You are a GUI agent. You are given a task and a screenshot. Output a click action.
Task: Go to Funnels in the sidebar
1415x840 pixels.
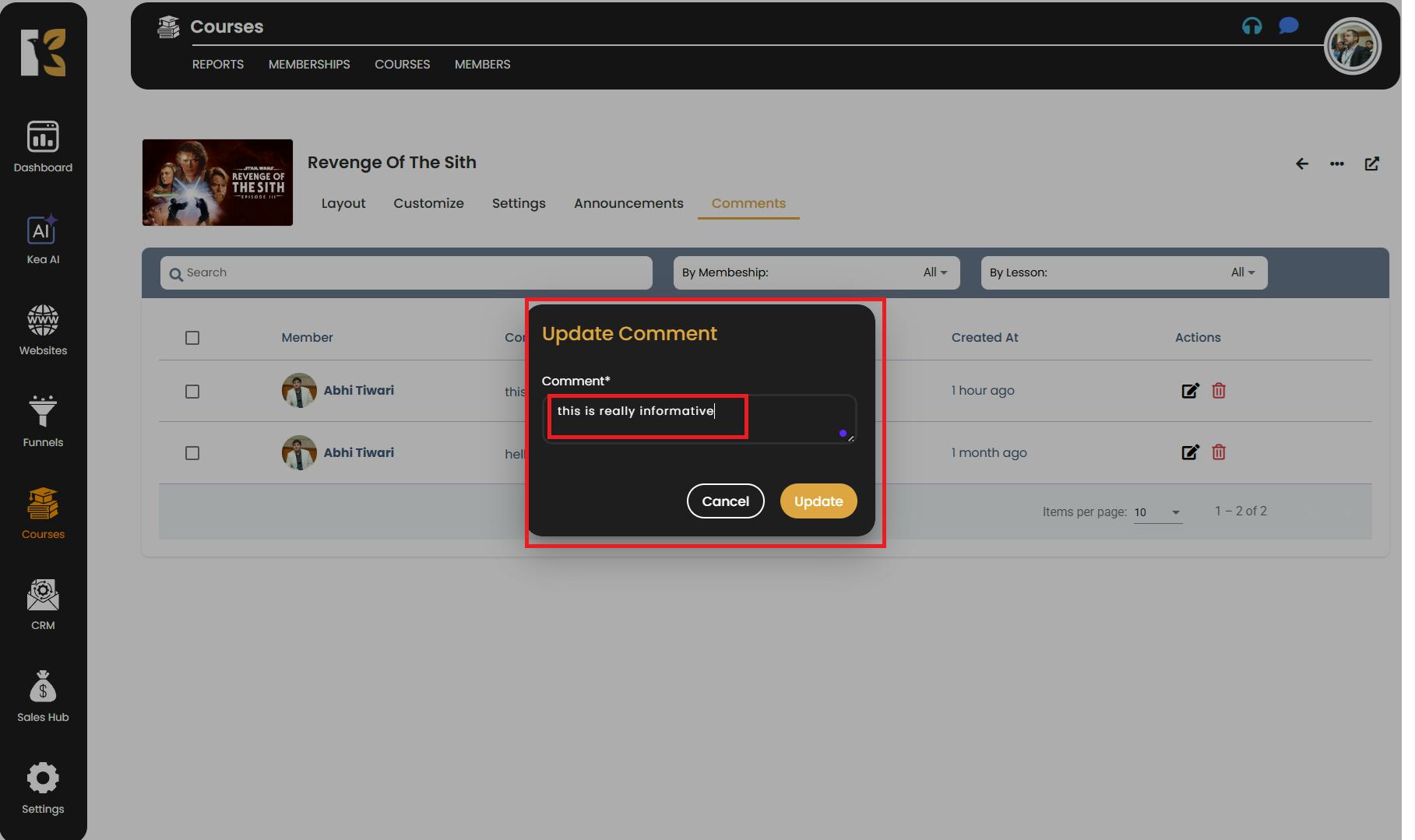click(x=43, y=421)
